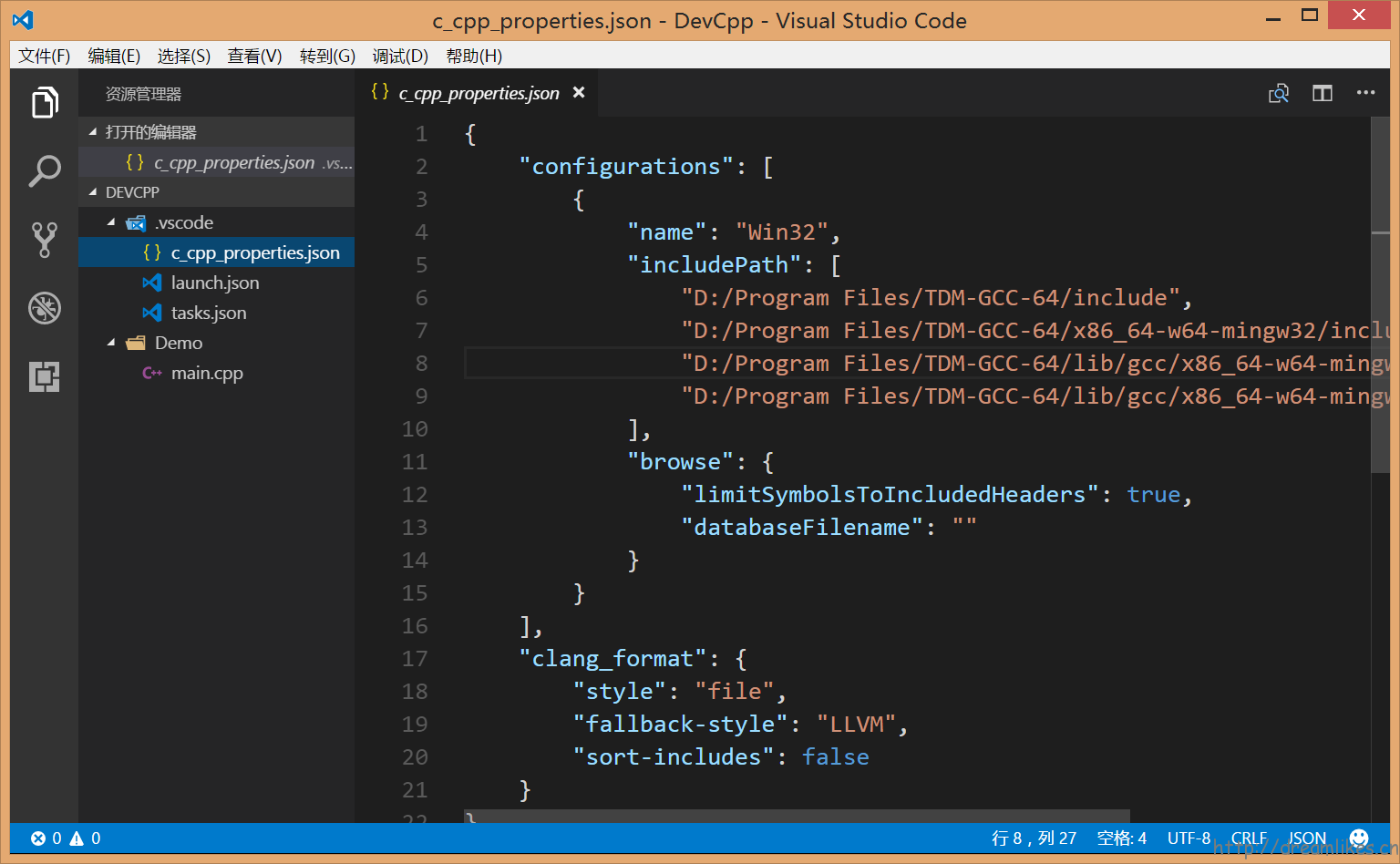Click the "configurations" key on line 2
This screenshot has width=1400, height=864.
click(x=626, y=167)
